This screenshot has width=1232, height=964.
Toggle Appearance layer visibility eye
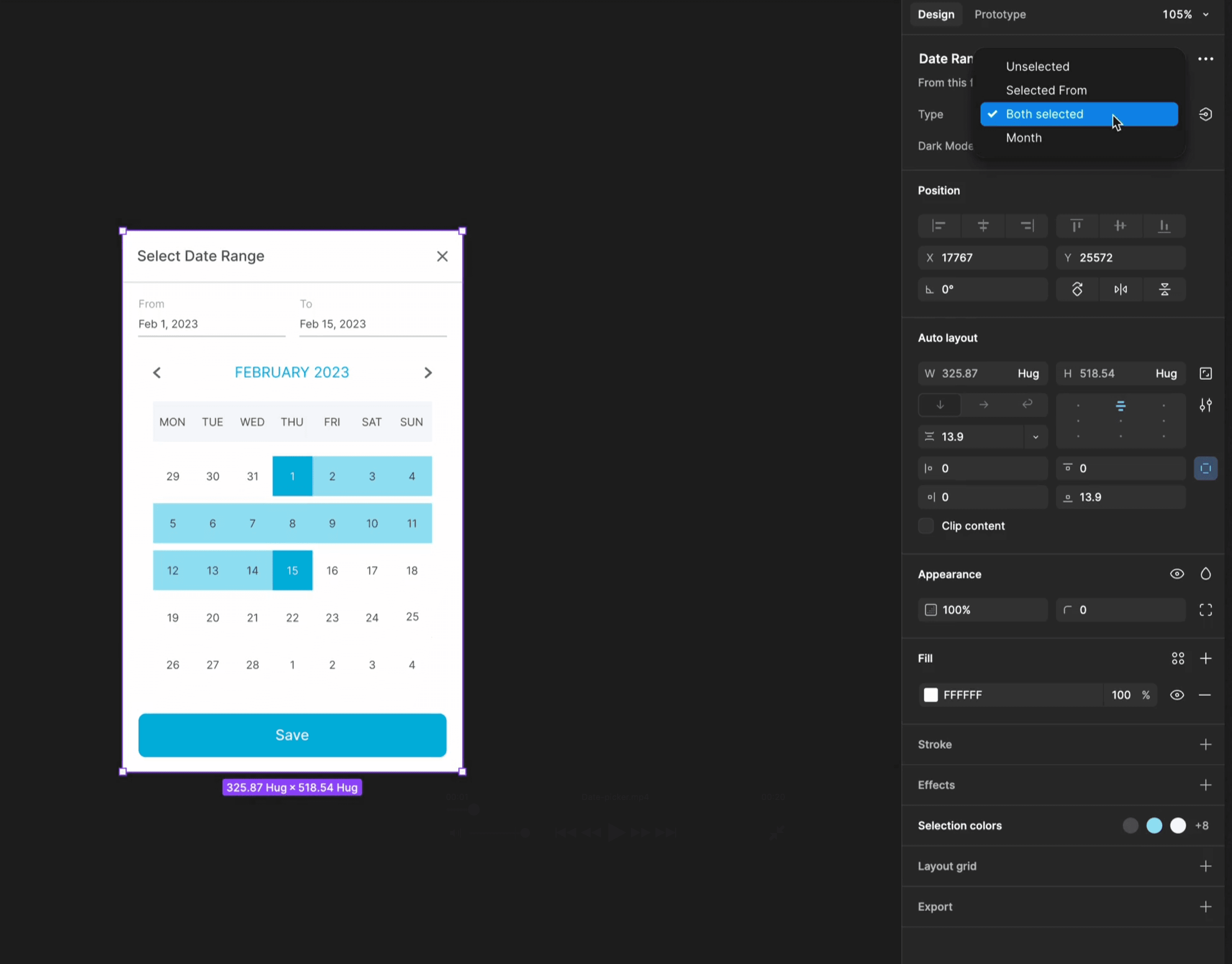1177,574
